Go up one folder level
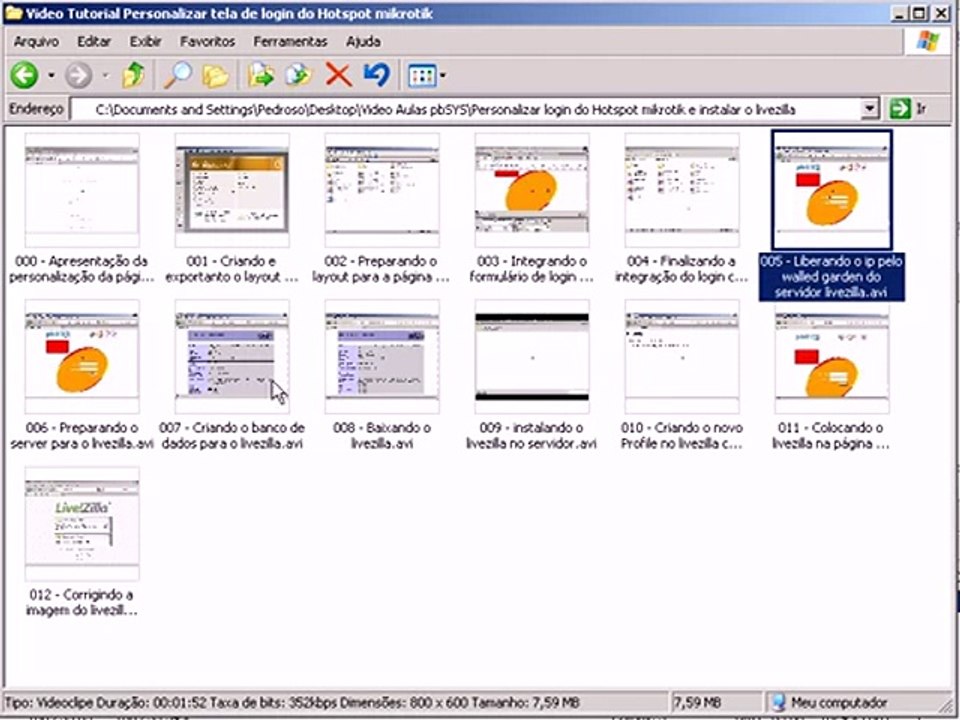960x720 pixels. (x=133, y=75)
